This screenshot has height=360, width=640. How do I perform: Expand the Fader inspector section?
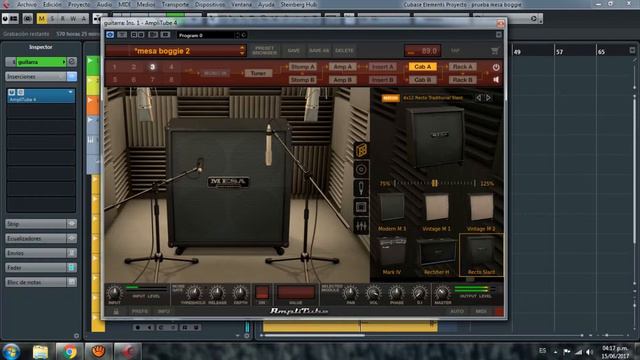click(40, 268)
